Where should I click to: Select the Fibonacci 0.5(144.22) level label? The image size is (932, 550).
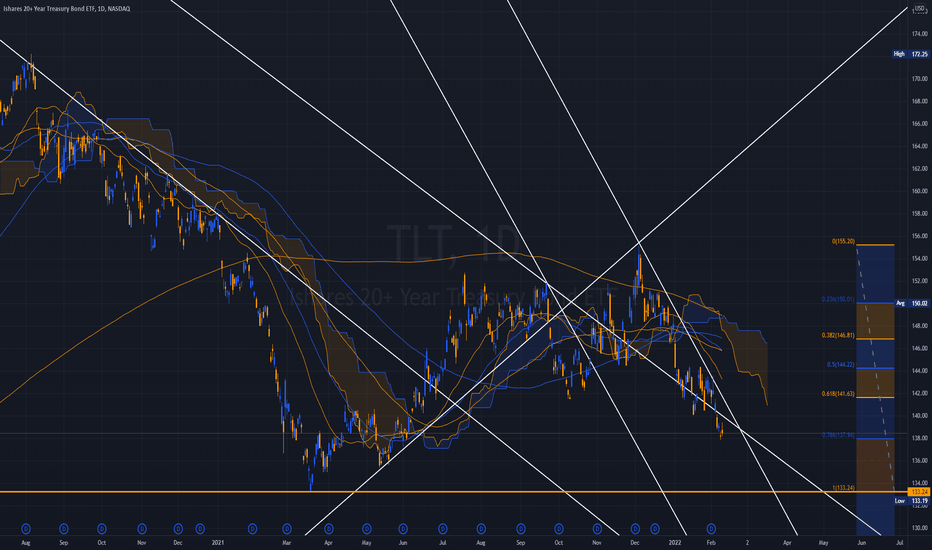point(840,364)
